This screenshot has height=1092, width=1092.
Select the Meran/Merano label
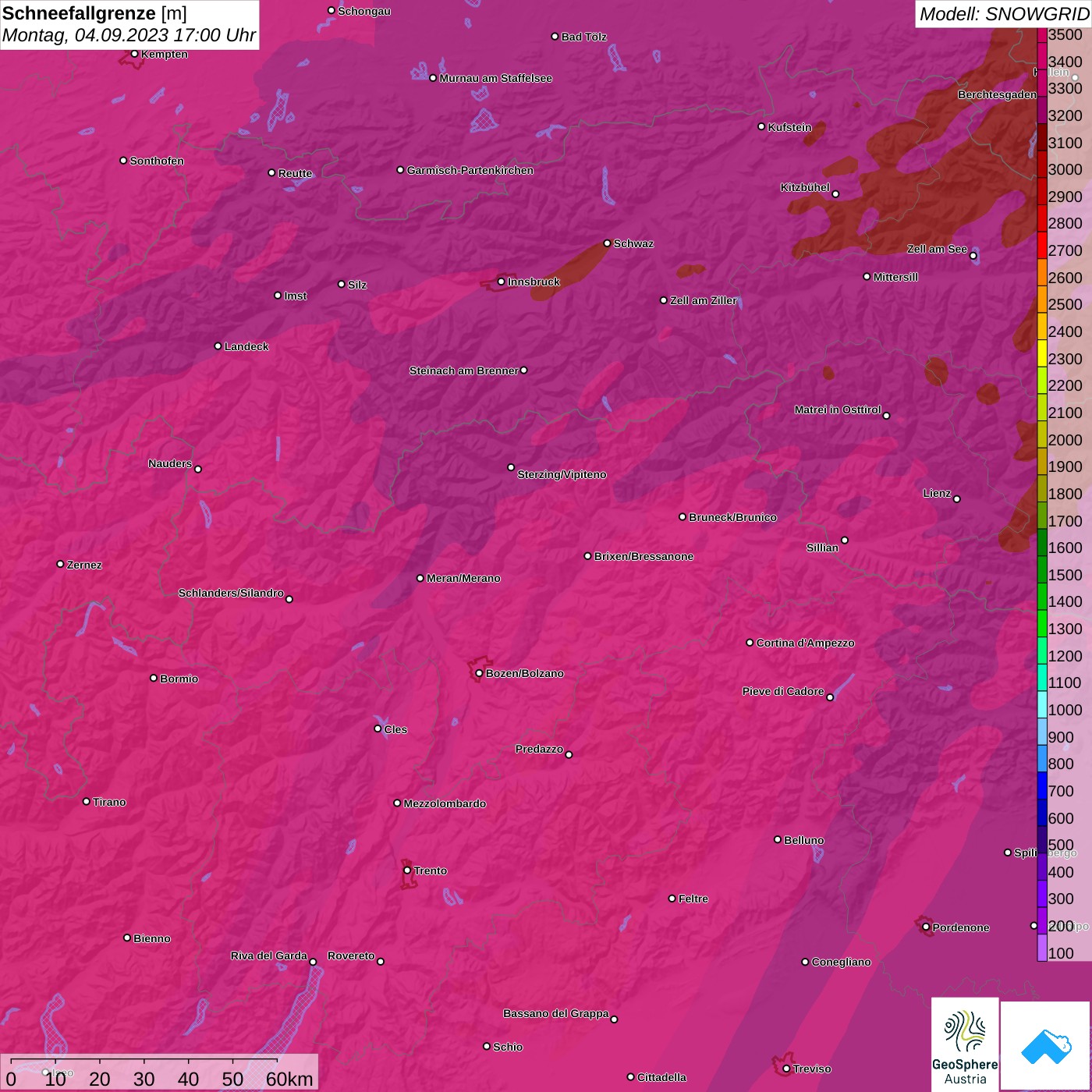(463, 578)
